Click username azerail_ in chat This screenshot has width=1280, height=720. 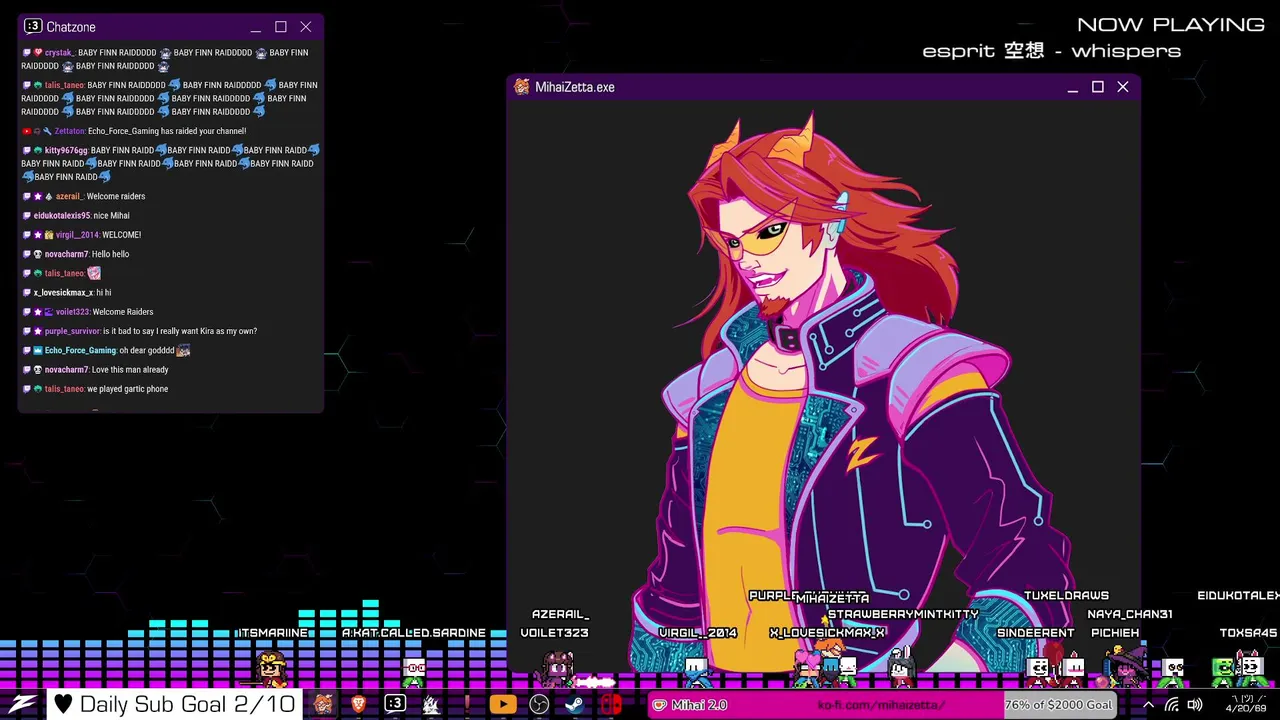pos(69,196)
